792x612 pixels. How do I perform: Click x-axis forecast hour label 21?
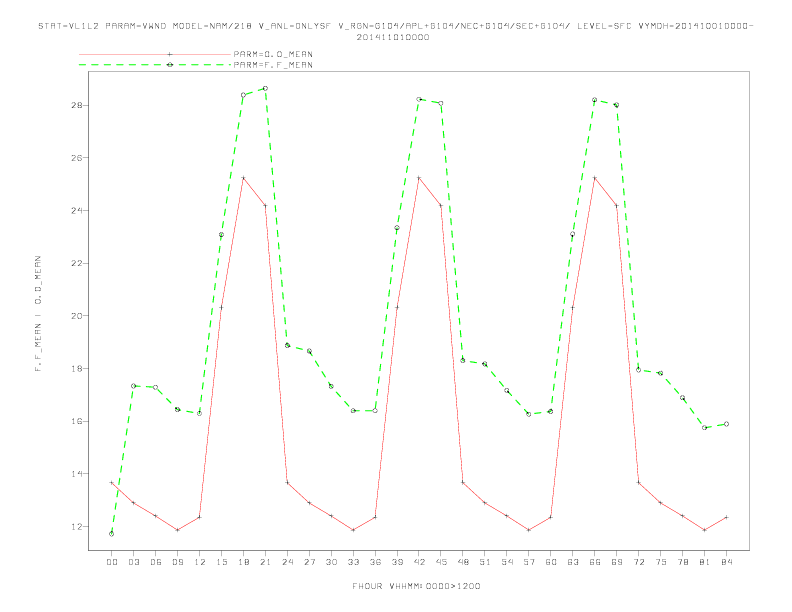[x=265, y=562]
